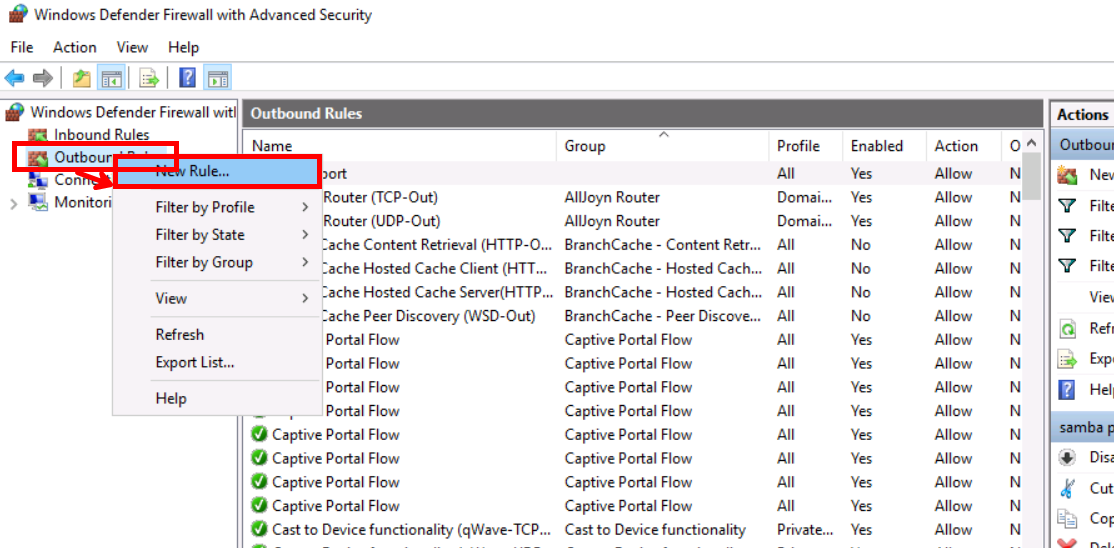This screenshot has width=1114, height=548.
Task: Open the View submenu in context menu
Action: point(217,299)
